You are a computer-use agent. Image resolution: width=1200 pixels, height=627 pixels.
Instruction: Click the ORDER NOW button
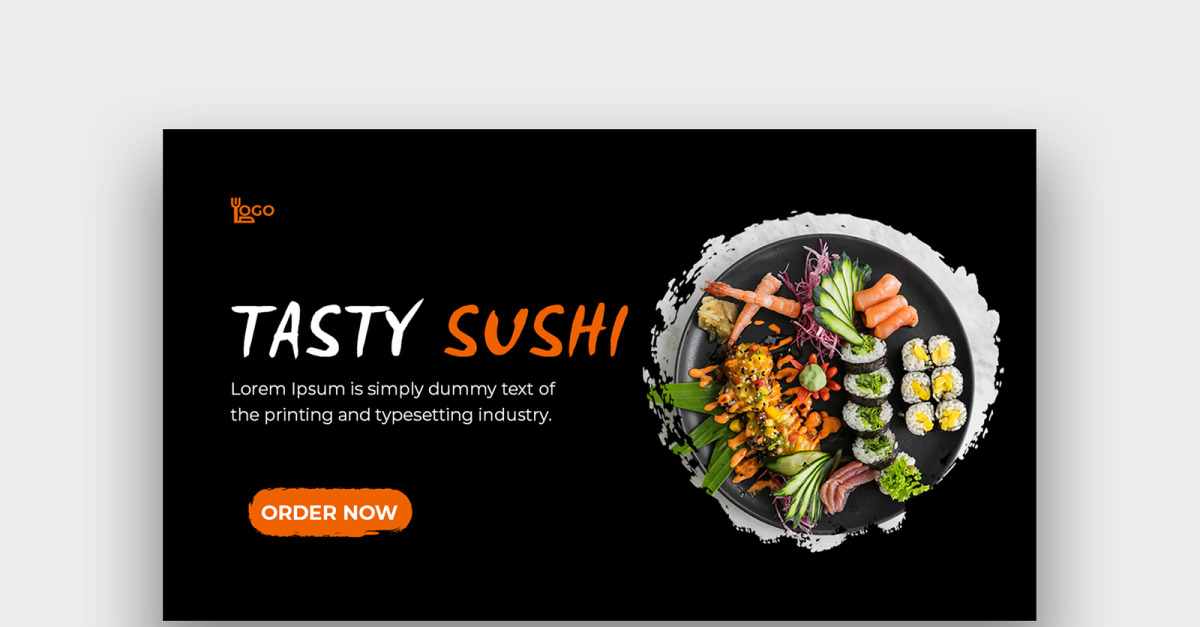pos(330,512)
